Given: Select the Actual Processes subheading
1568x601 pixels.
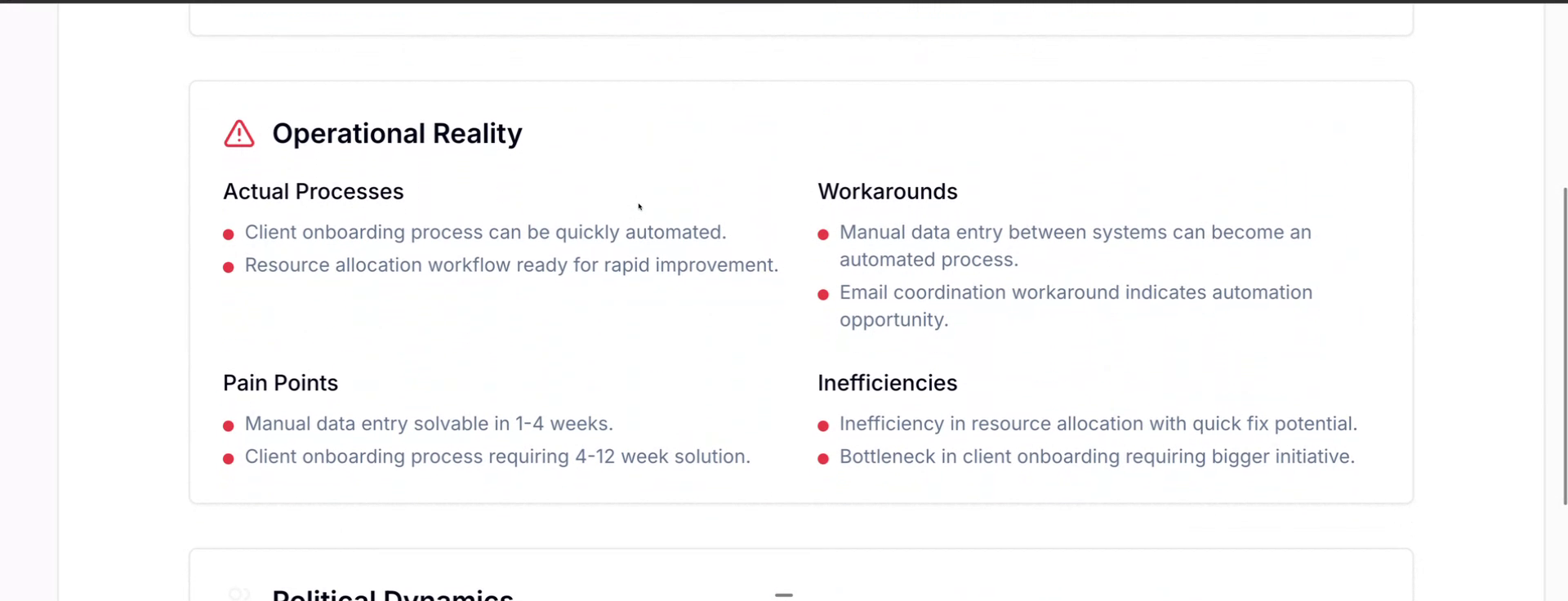Looking at the screenshot, I should point(314,191).
